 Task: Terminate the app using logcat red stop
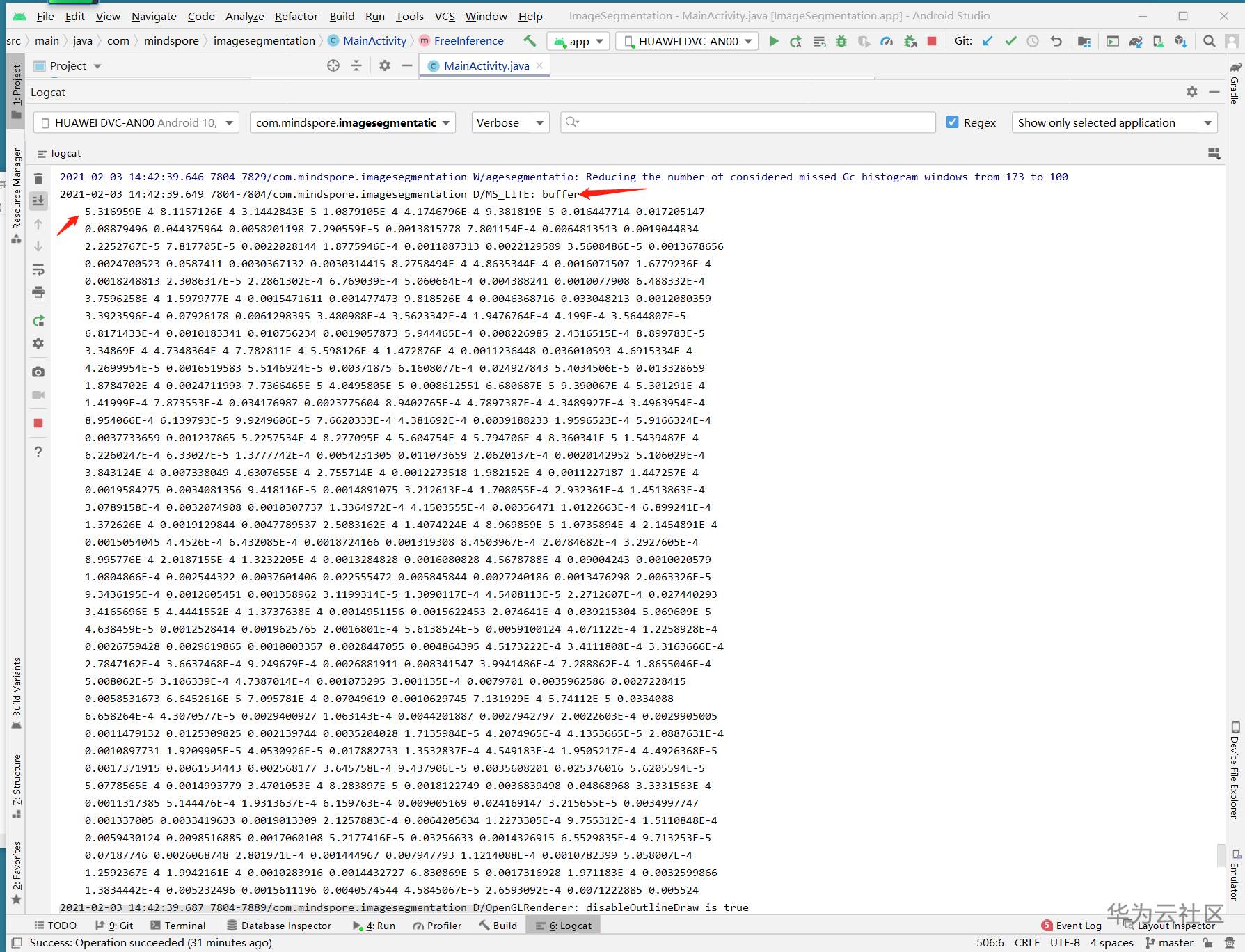38,423
